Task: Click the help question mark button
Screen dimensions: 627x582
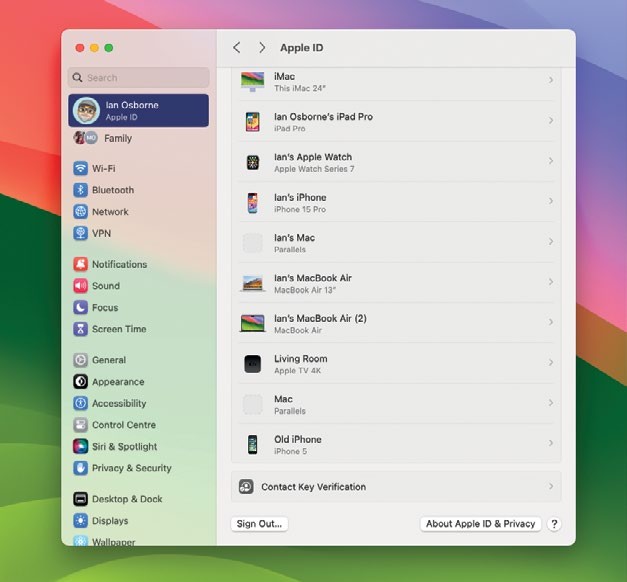Action: [554, 524]
